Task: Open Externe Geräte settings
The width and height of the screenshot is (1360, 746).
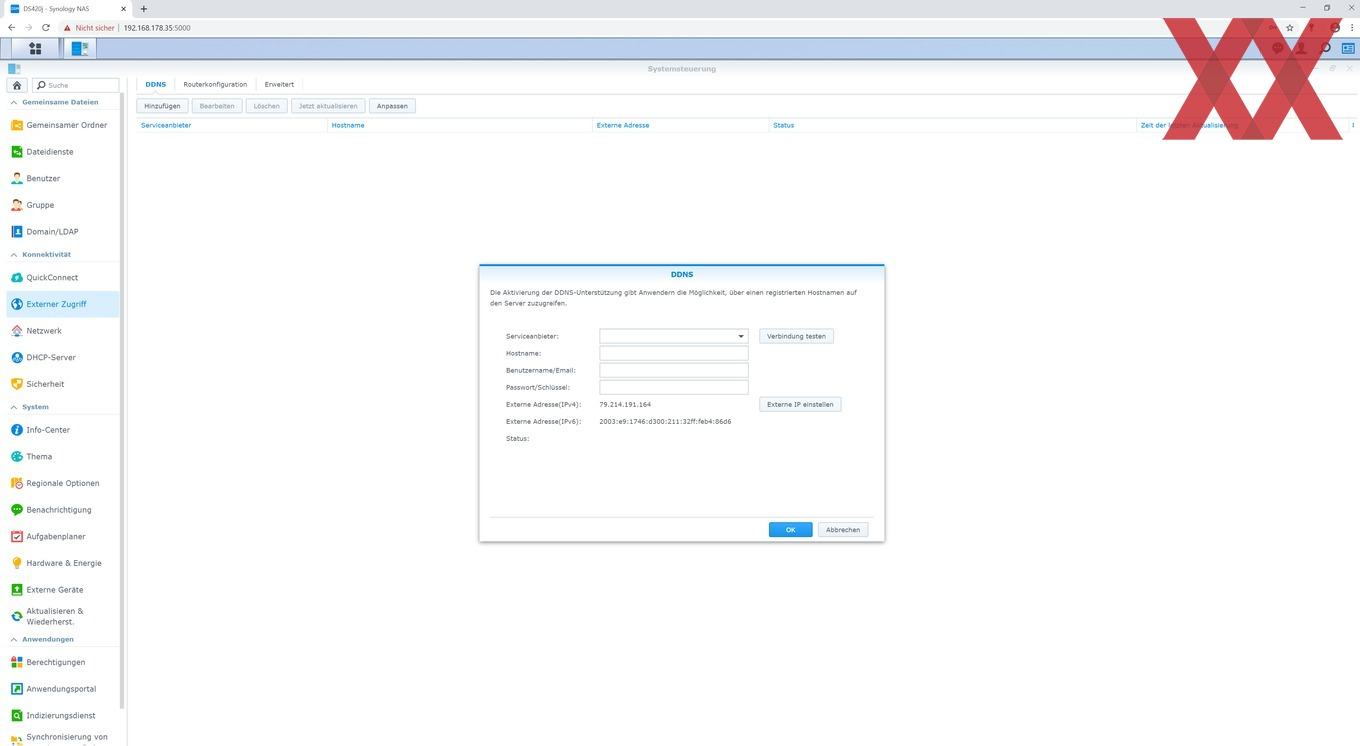Action: (x=63, y=589)
